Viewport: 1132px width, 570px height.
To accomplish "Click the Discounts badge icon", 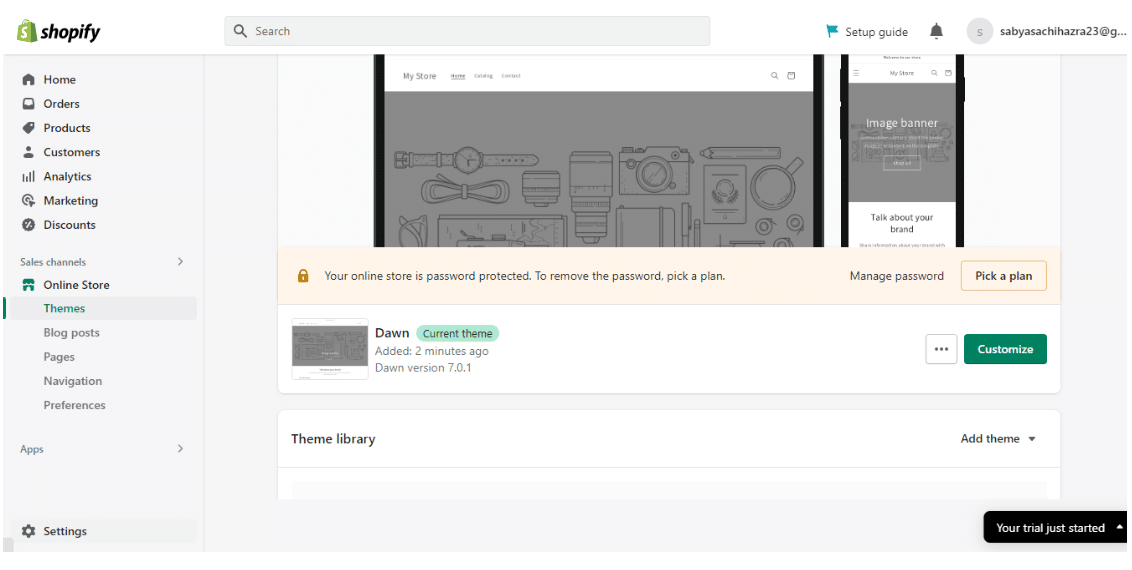I will pyautogui.click(x=29, y=225).
